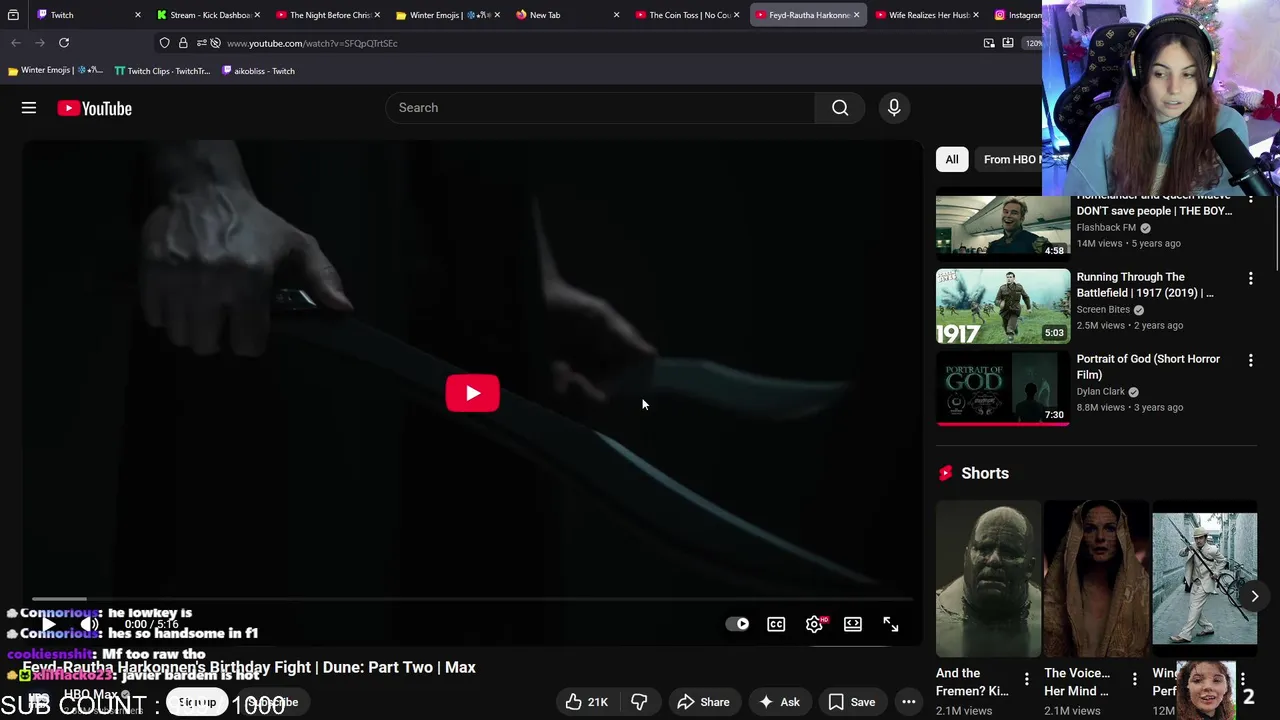
Task: Open more actions (three dots) under video
Action: 909,702
